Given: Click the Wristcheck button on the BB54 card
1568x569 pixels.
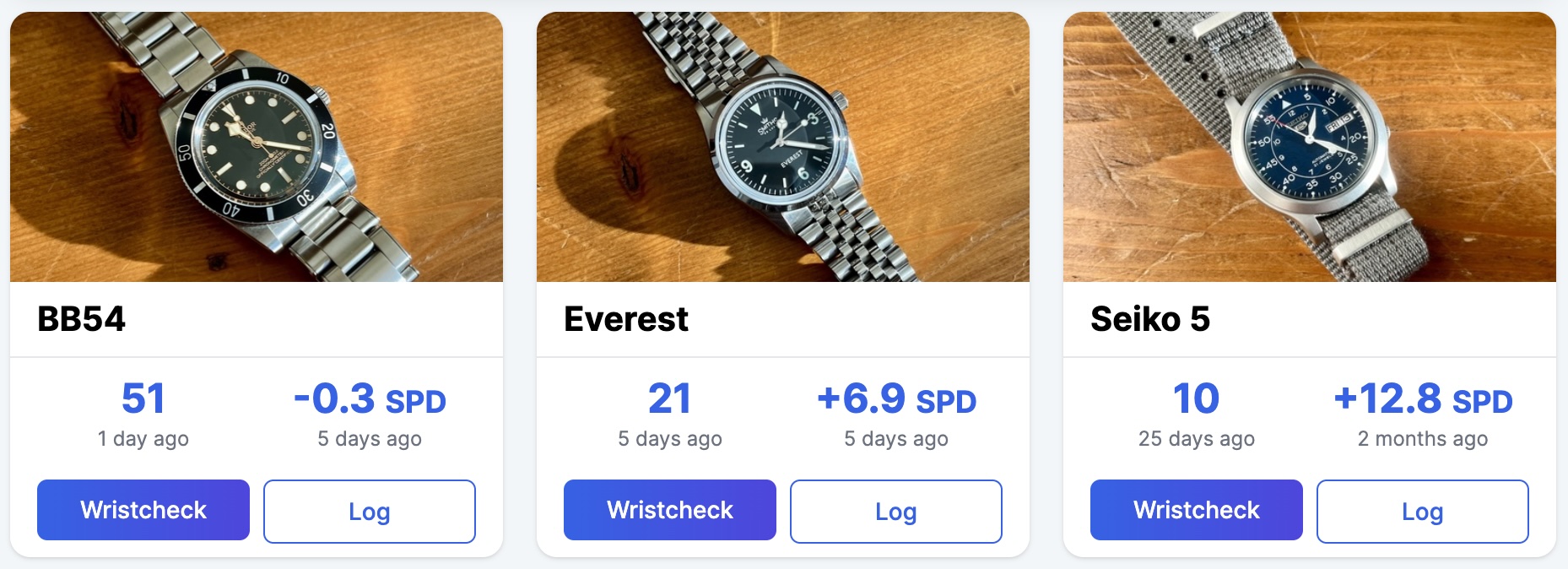Looking at the screenshot, I should point(143,510).
